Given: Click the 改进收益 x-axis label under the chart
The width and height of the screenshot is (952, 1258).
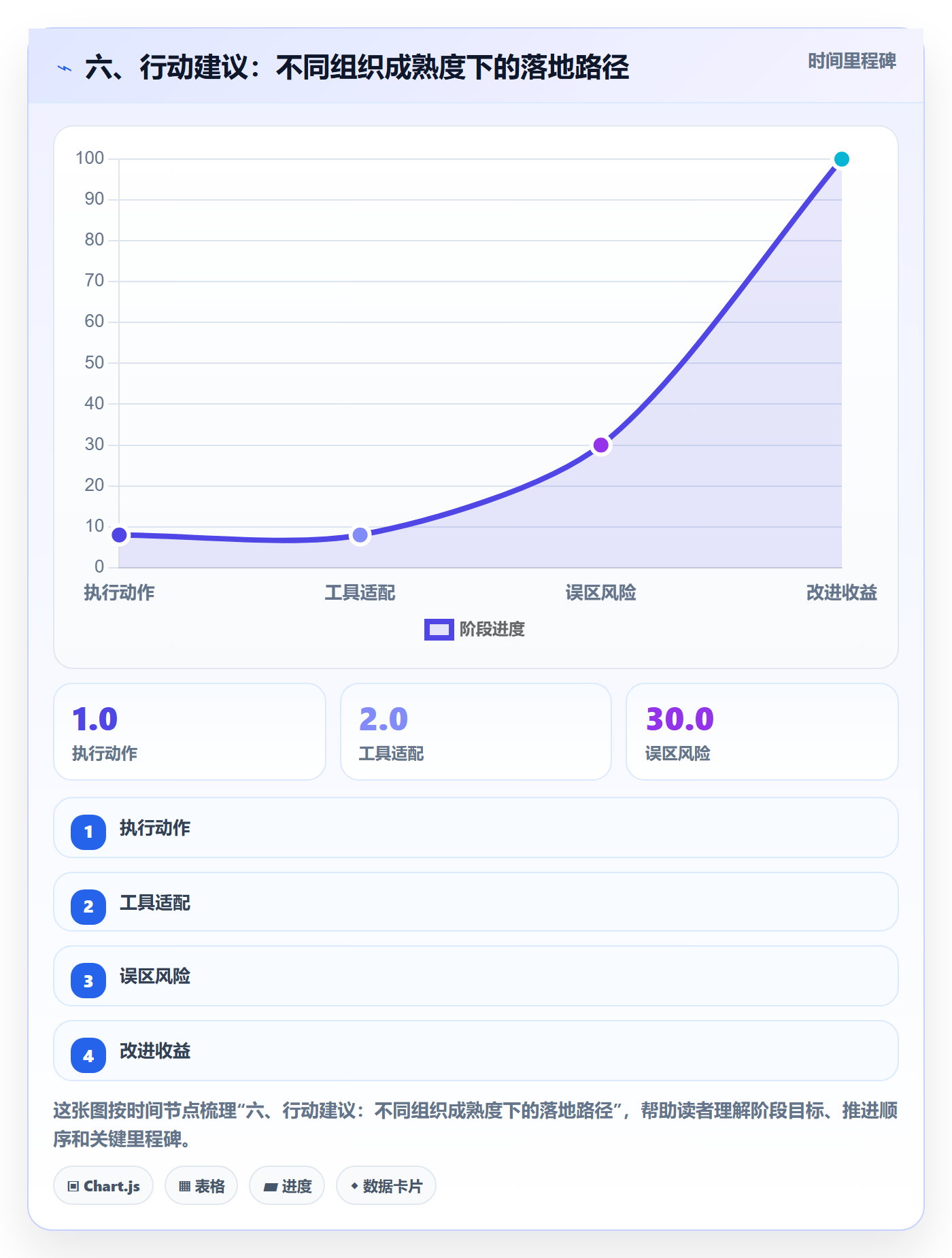Looking at the screenshot, I should 842,593.
